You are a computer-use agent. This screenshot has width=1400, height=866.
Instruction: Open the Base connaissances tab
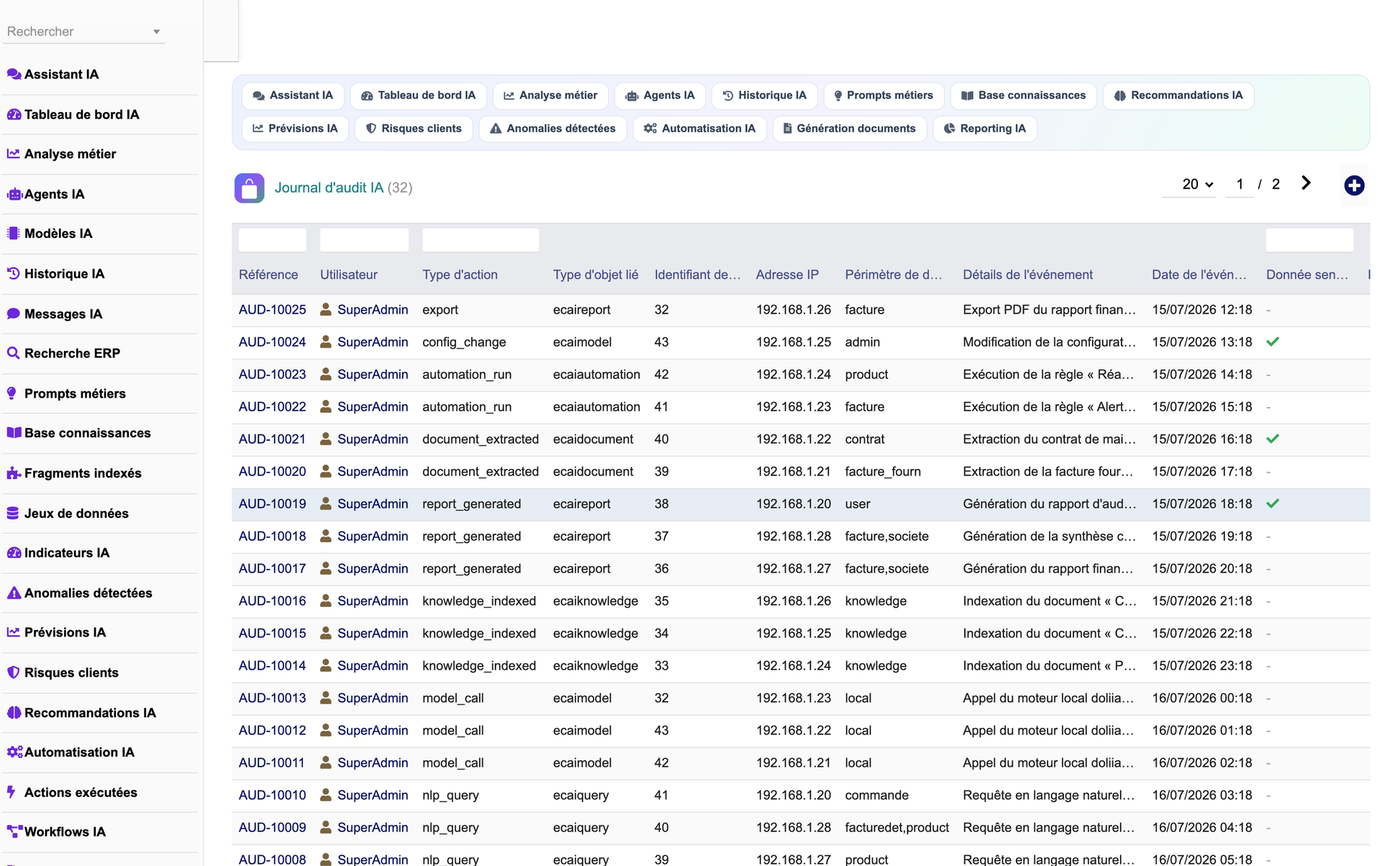[x=1023, y=96]
